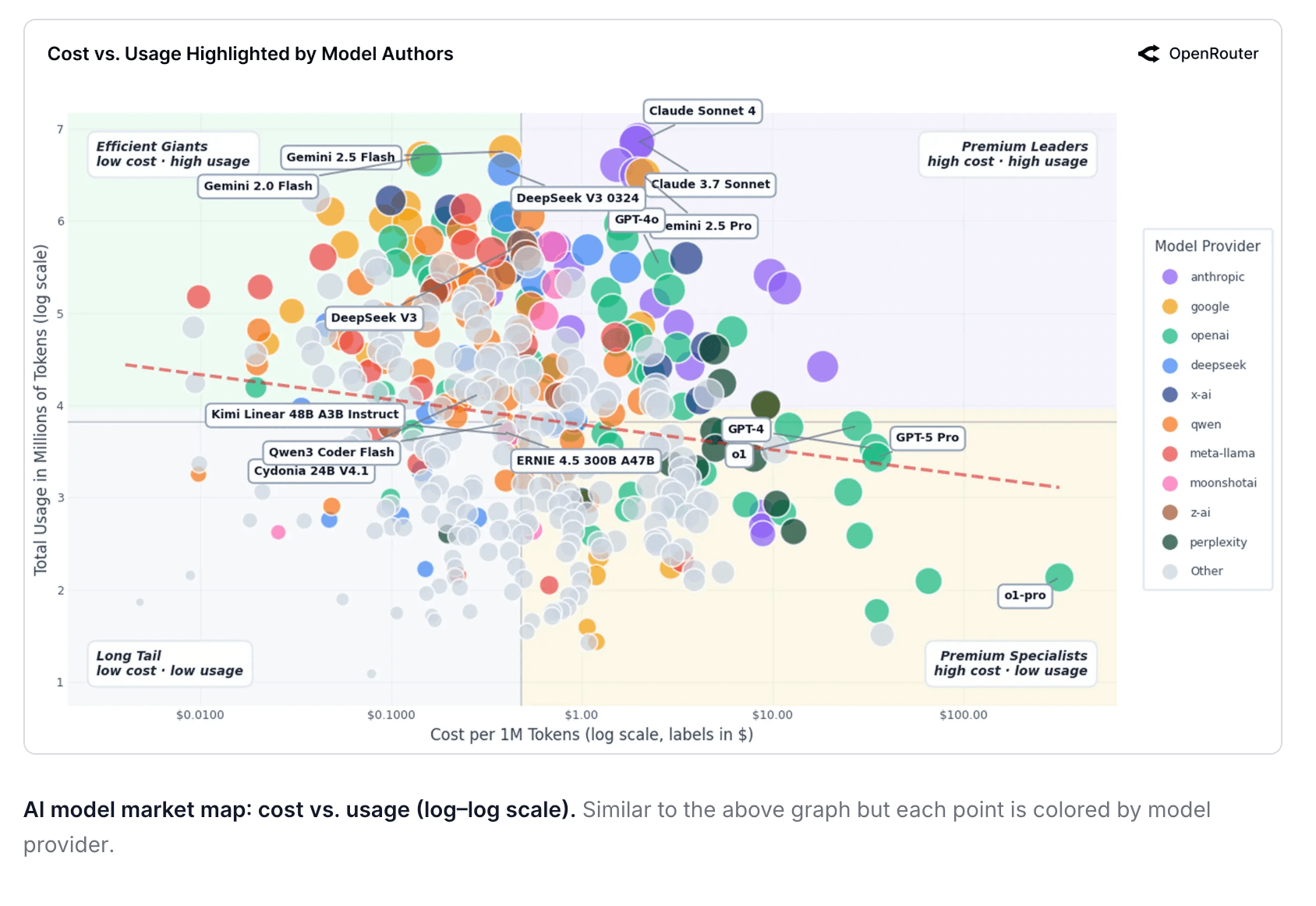Click the z-ai brown legend dot
This screenshot has height=906, width=1316.
pos(1169,512)
